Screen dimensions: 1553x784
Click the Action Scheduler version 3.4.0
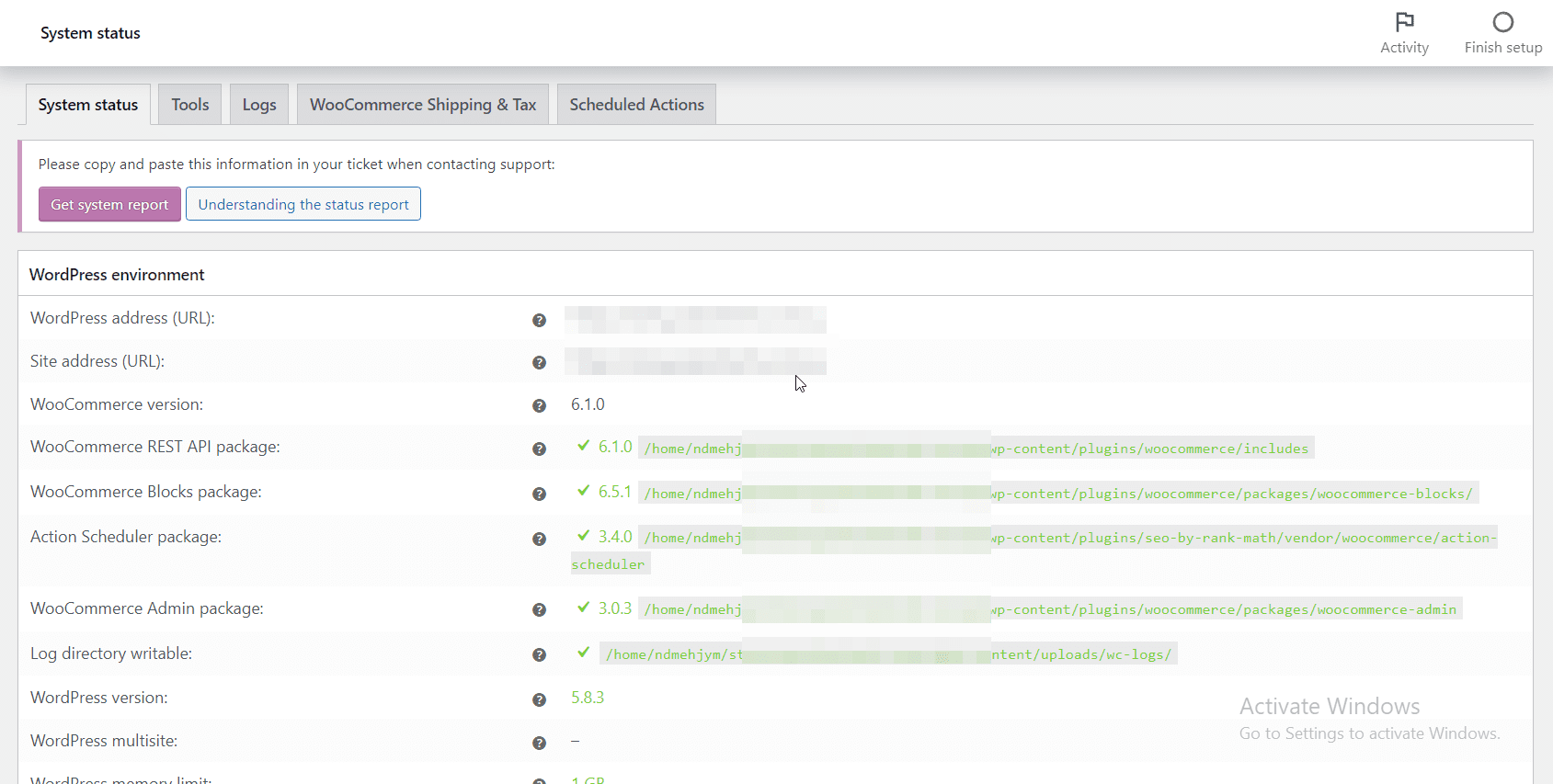615,537
